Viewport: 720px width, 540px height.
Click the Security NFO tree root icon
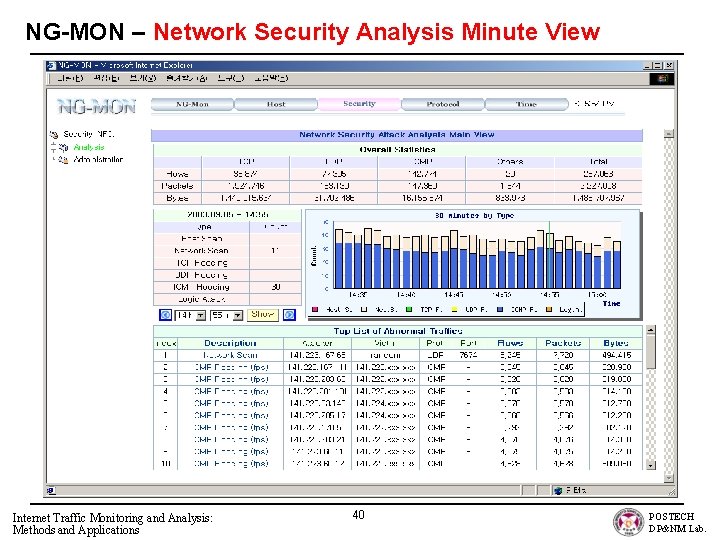(x=54, y=135)
